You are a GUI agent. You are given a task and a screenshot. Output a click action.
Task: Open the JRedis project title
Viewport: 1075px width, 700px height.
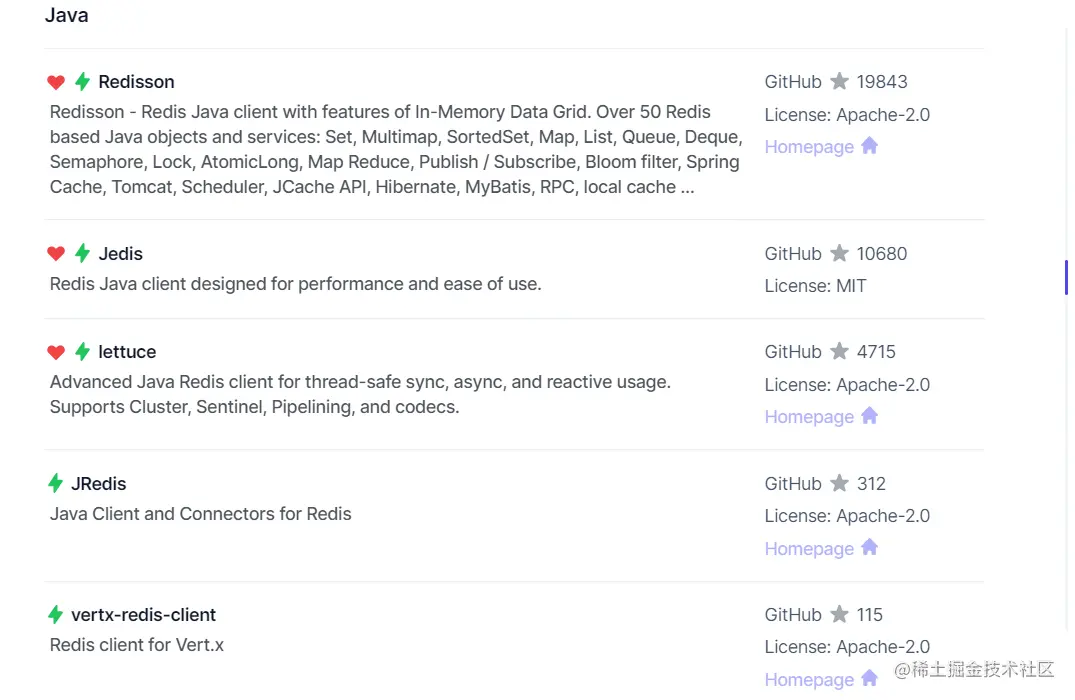pyautogui.click(x=98, y=484)
